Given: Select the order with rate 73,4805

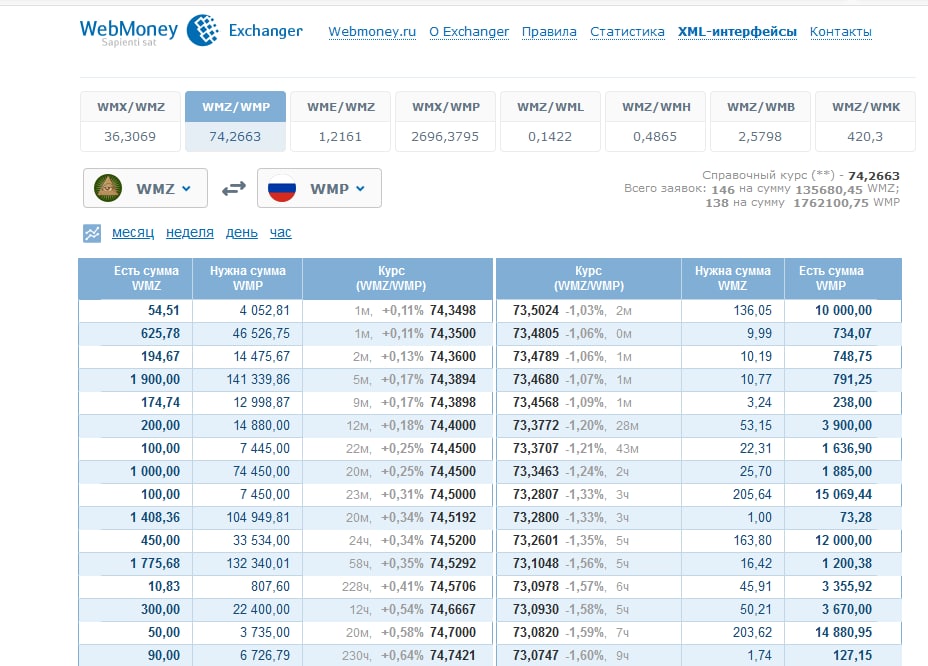Looking at the screenshot, I should tap(699, 334).
